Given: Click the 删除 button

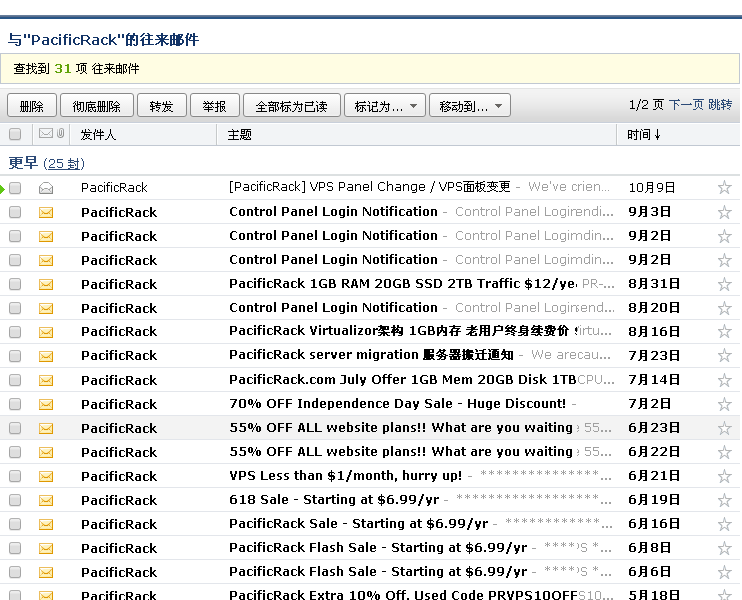Looking at the screenshot, I should click(x=32, y=106).
